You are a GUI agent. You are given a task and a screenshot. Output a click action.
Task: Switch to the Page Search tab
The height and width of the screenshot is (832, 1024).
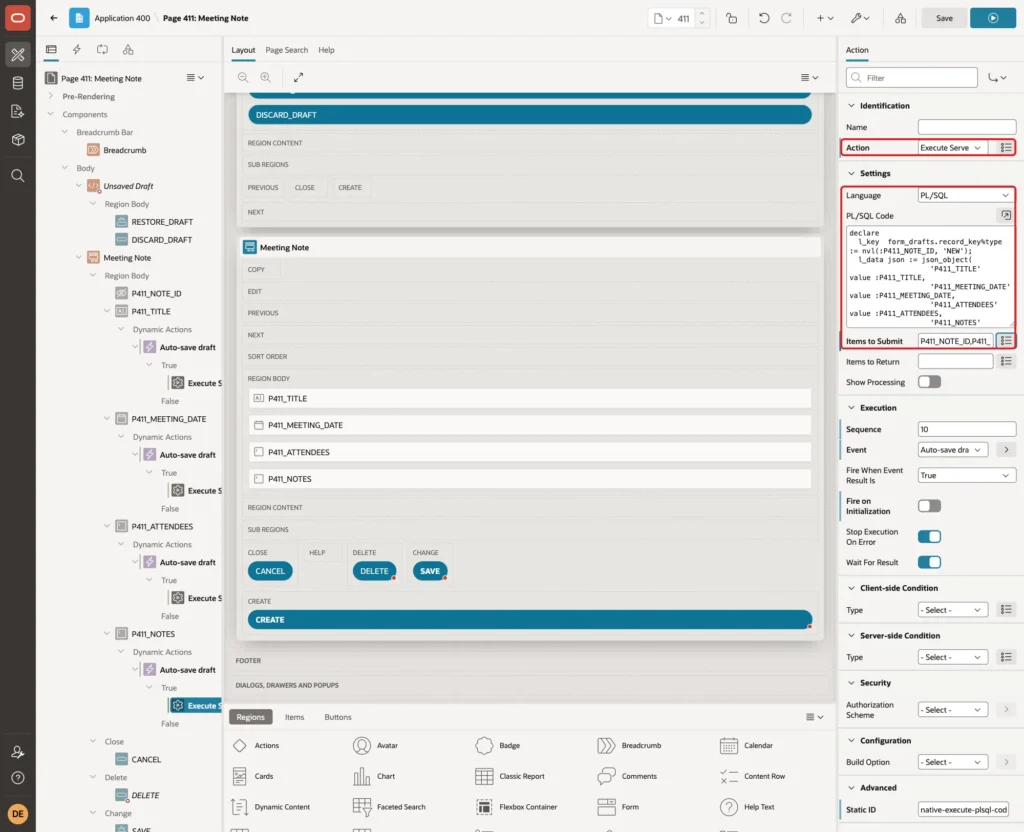286,50
